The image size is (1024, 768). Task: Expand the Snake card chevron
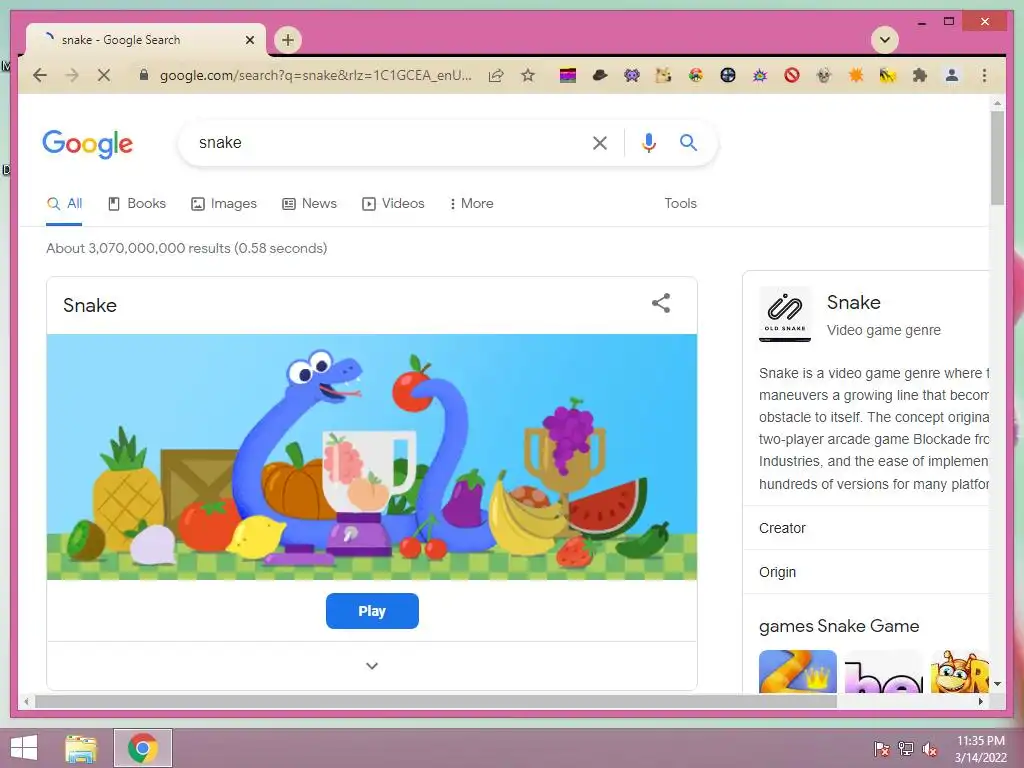372,665
